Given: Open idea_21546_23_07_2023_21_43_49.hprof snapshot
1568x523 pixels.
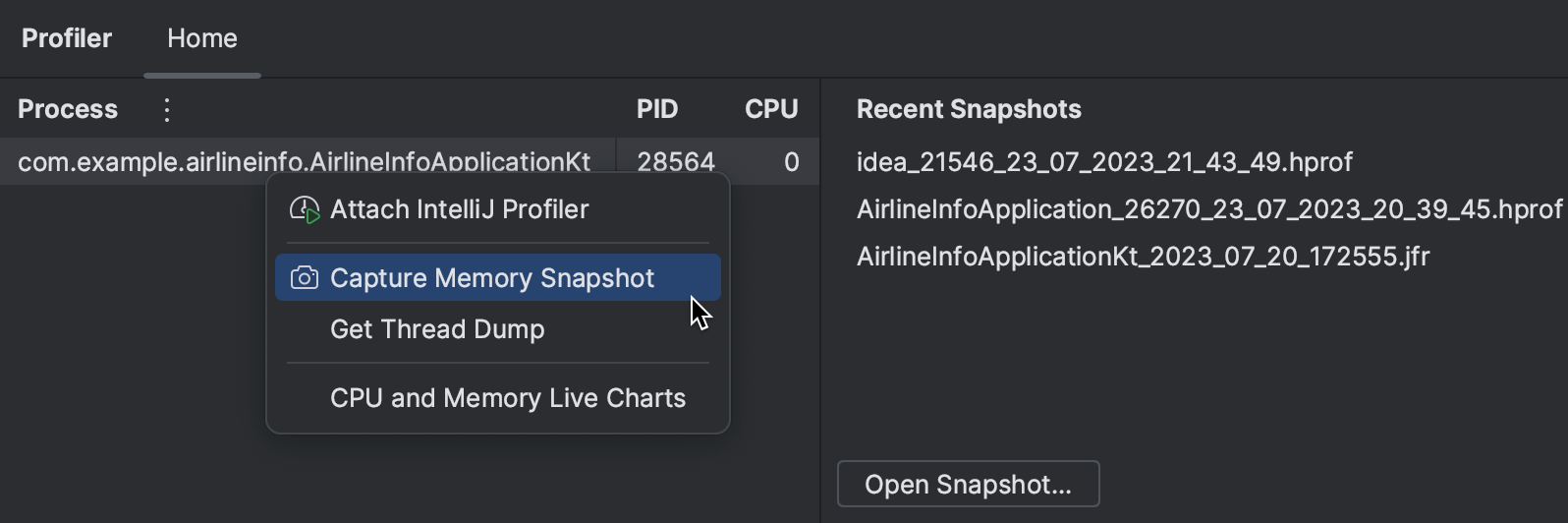Looking at the screenshot, I should pyautogui.click(x=1104, y=162).
